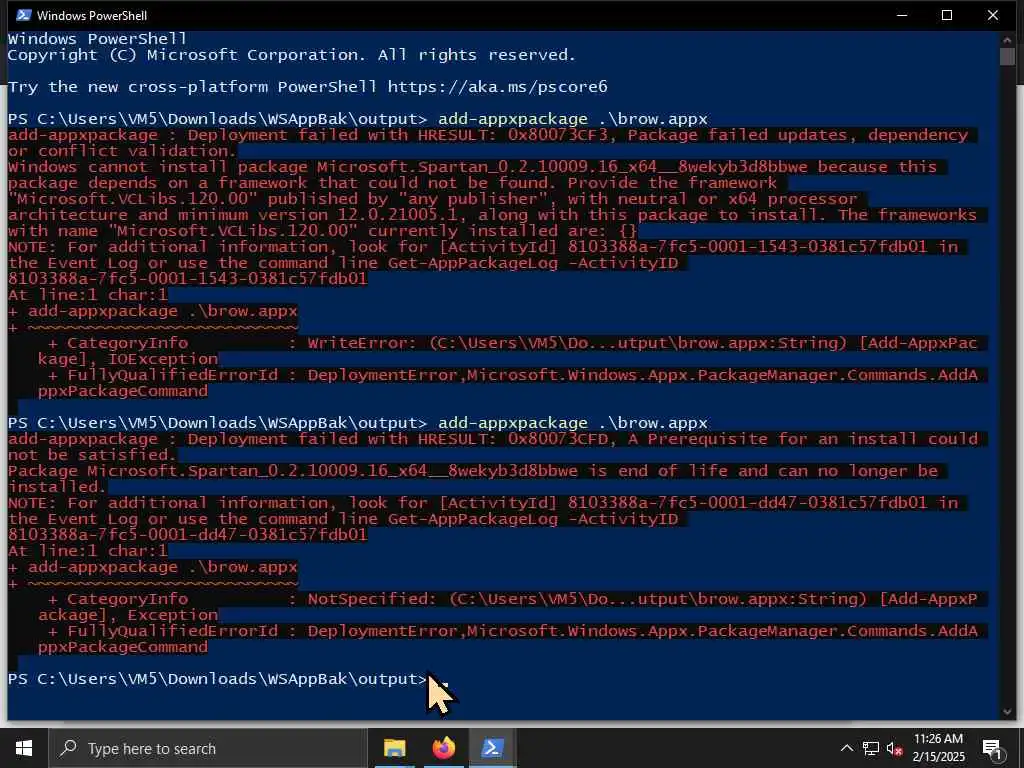This screenshot has height=768, width=1024.
Task: Show hidden system tray icons
Action: pyautogui.click(x=846, y=748)
